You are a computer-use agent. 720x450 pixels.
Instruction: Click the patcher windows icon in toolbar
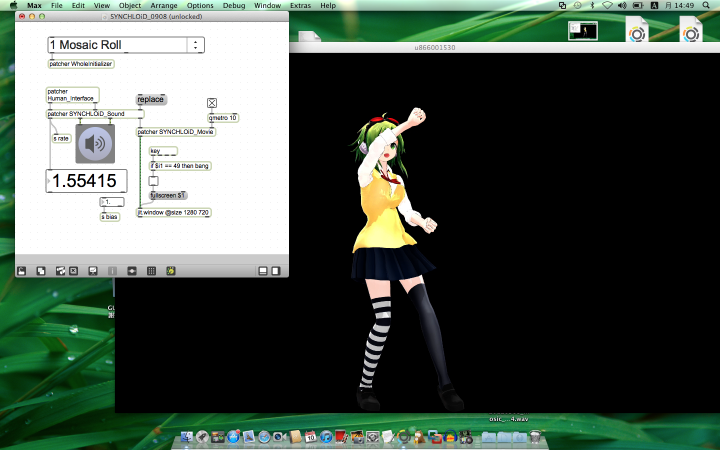132,271
